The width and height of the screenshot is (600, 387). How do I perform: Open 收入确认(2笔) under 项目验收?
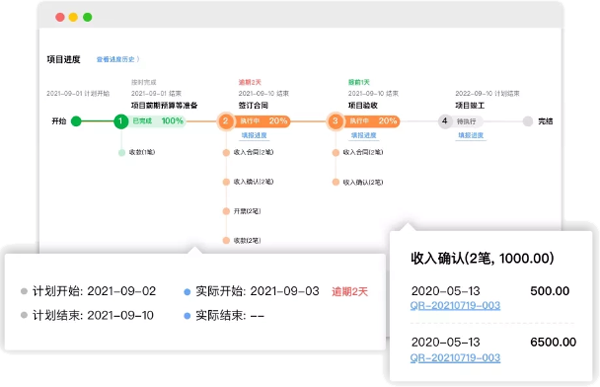coord(363,183)
